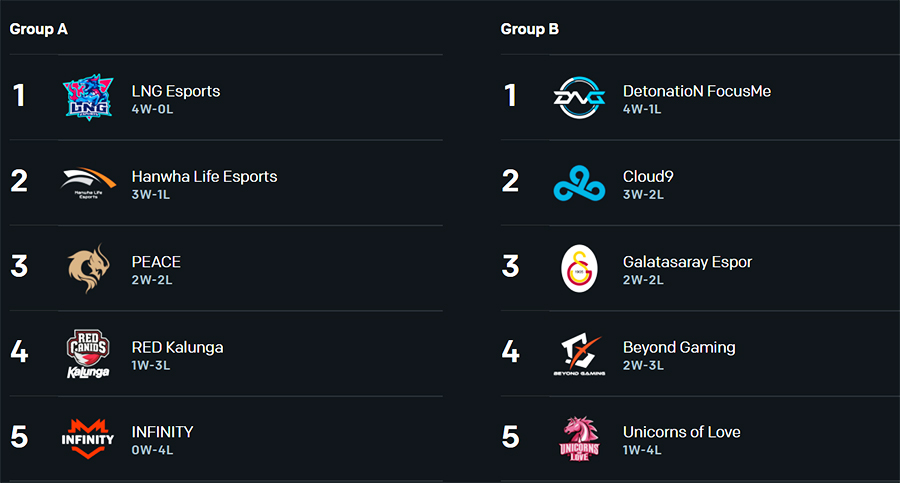Open the RED Canids Kalunga logo
The height and width of the screenshot is (483, 900).
(88, 354)
